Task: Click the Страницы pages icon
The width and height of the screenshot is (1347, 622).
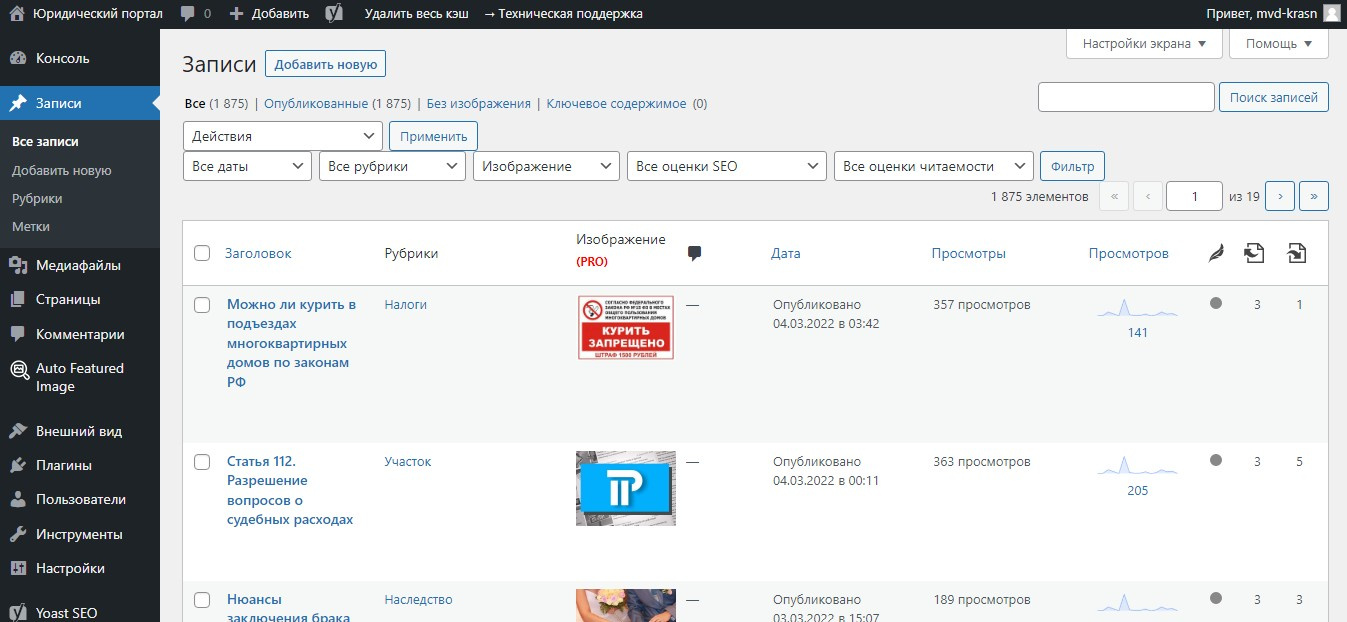Action: pyautogui.click(x=18, y=299)
